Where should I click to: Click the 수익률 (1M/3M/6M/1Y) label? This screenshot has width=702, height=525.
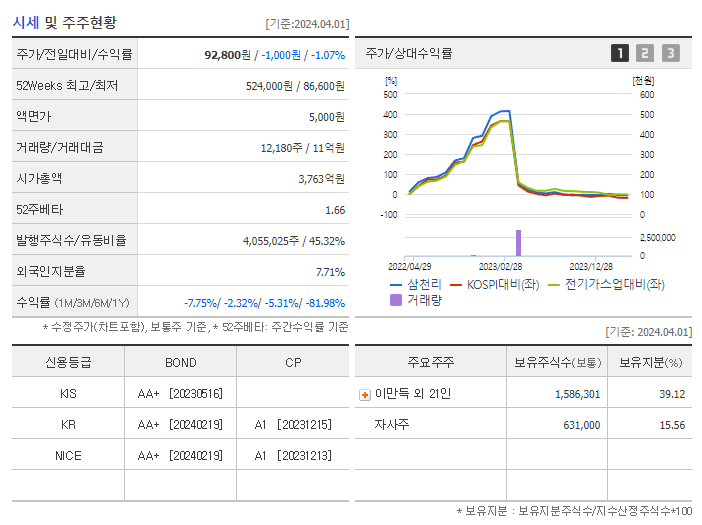point(73,303)
